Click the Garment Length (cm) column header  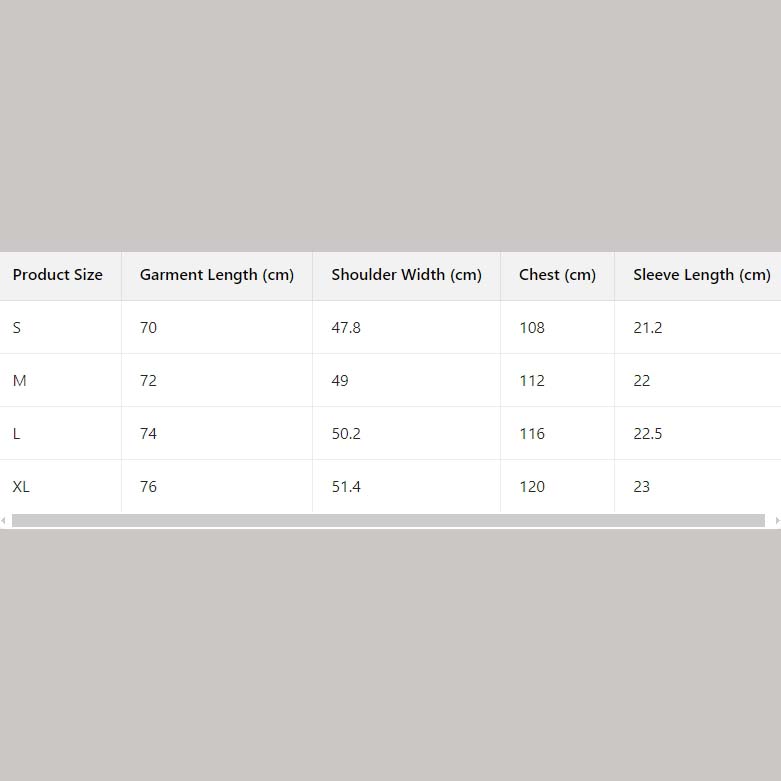tap(217, 275)
